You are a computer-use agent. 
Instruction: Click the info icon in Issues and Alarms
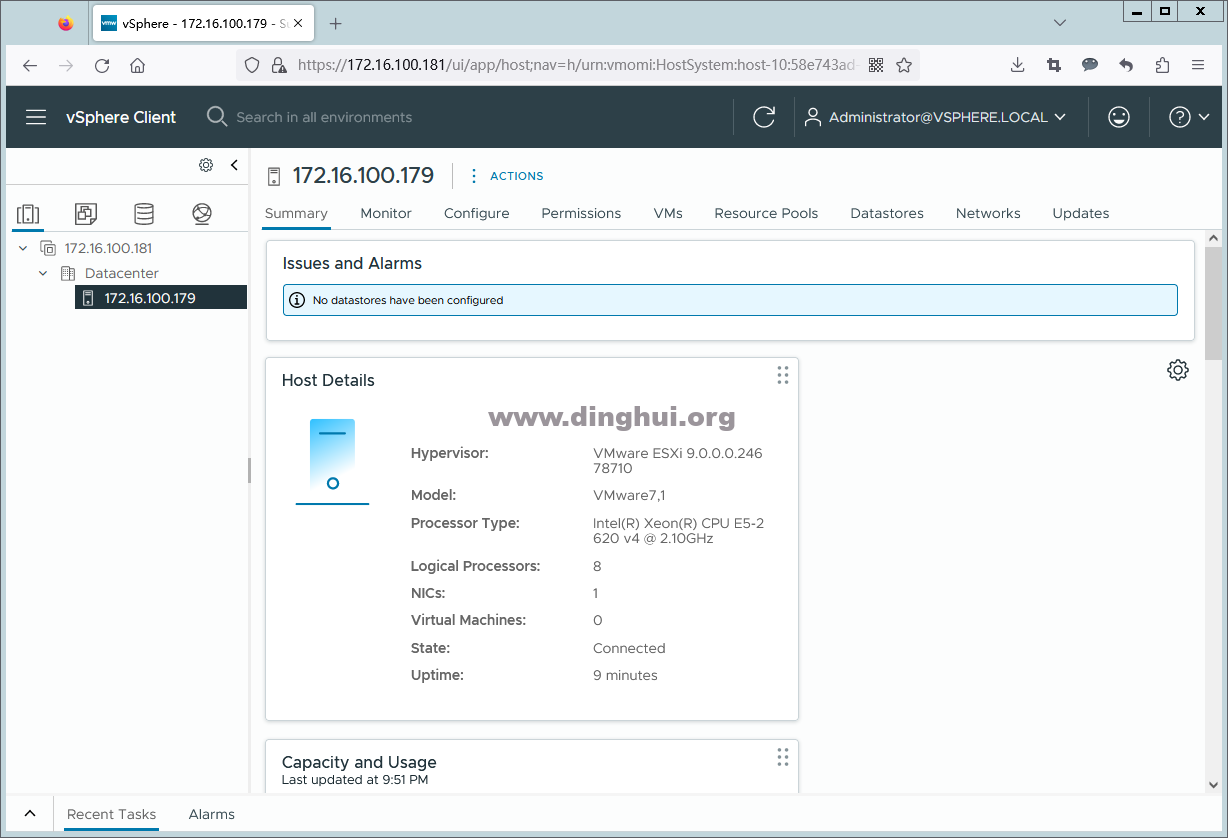(297, 300)
